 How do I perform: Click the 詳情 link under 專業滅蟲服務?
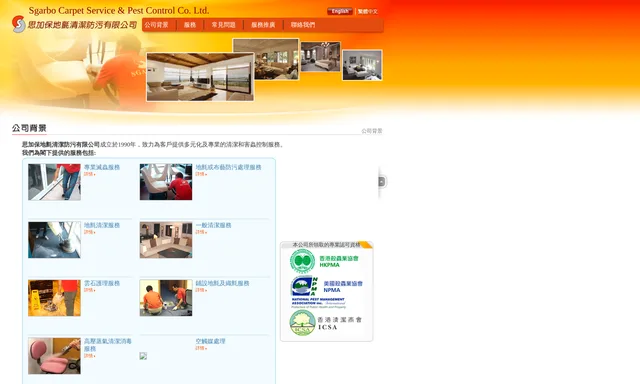90,174
